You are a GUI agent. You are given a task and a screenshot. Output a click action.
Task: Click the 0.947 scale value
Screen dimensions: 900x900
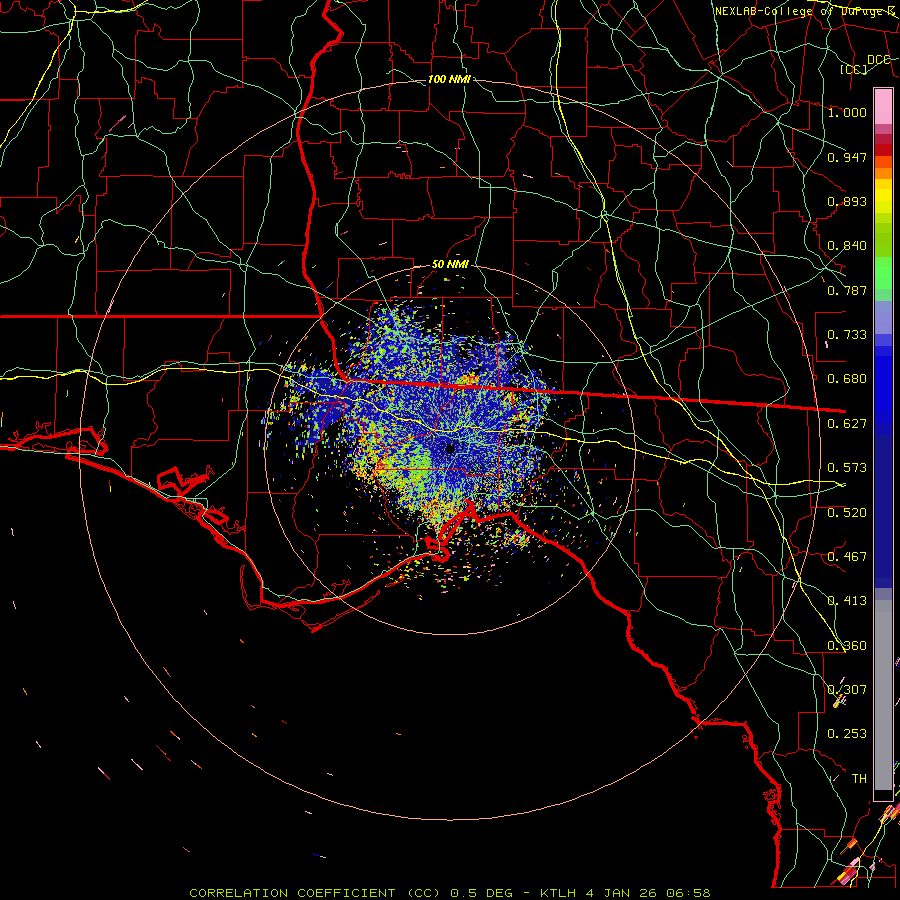tap(847, 157)
